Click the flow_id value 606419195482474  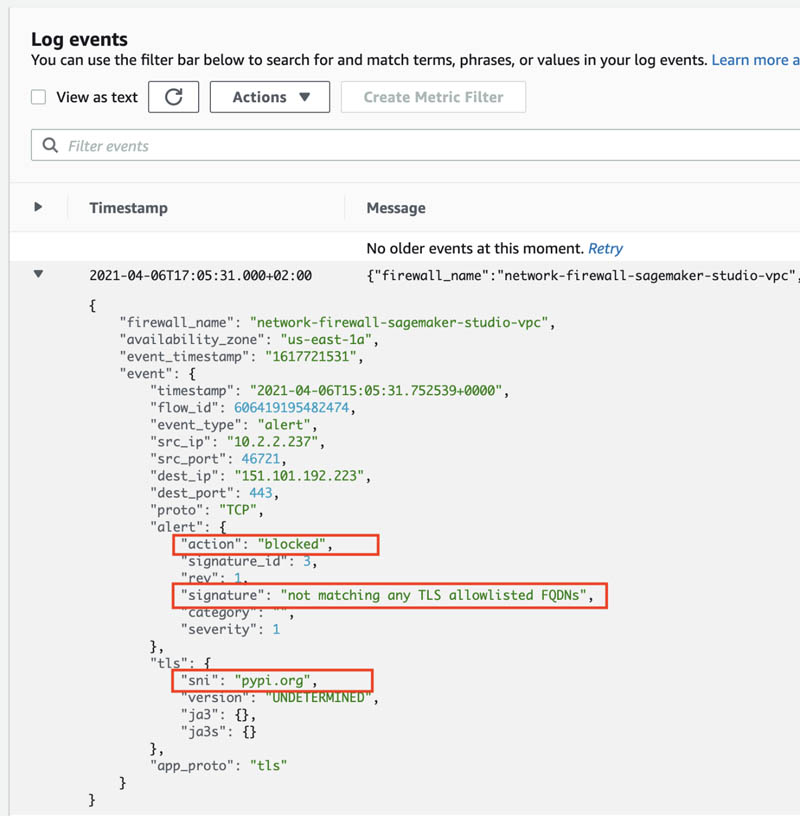click(291, 407)
